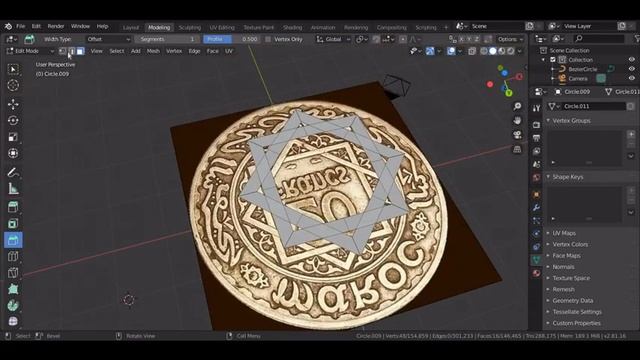This screenshot has height=360, width=640.
Task: Select the Annotate tool
Action: [13, 172]
